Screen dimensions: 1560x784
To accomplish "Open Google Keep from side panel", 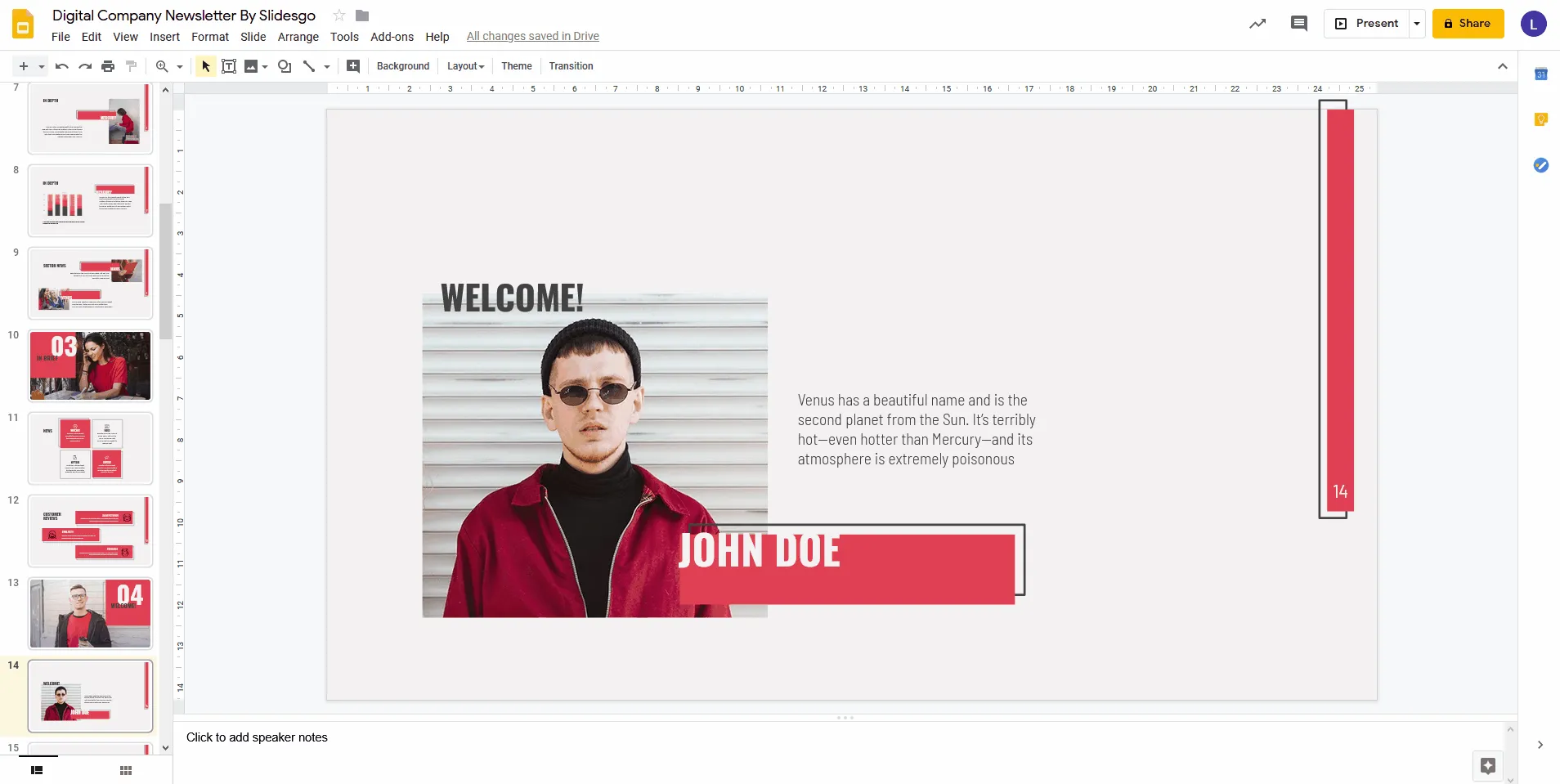I will coord(1540,120).
